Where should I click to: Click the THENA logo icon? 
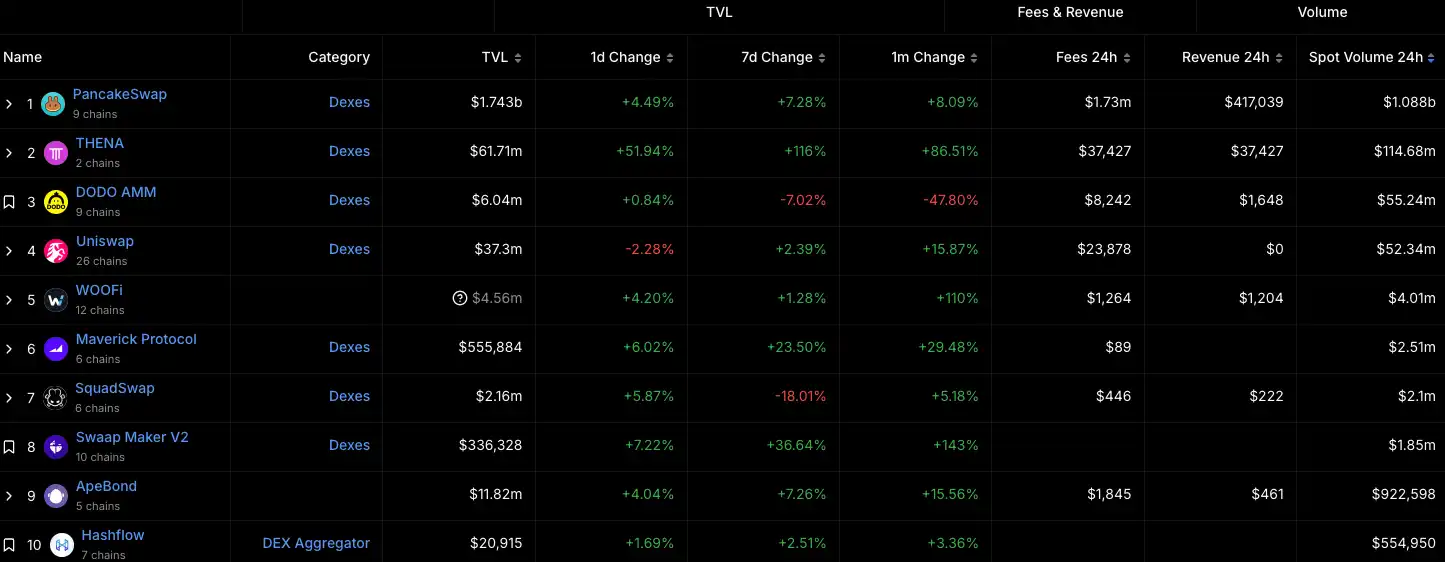coord(56,152)
